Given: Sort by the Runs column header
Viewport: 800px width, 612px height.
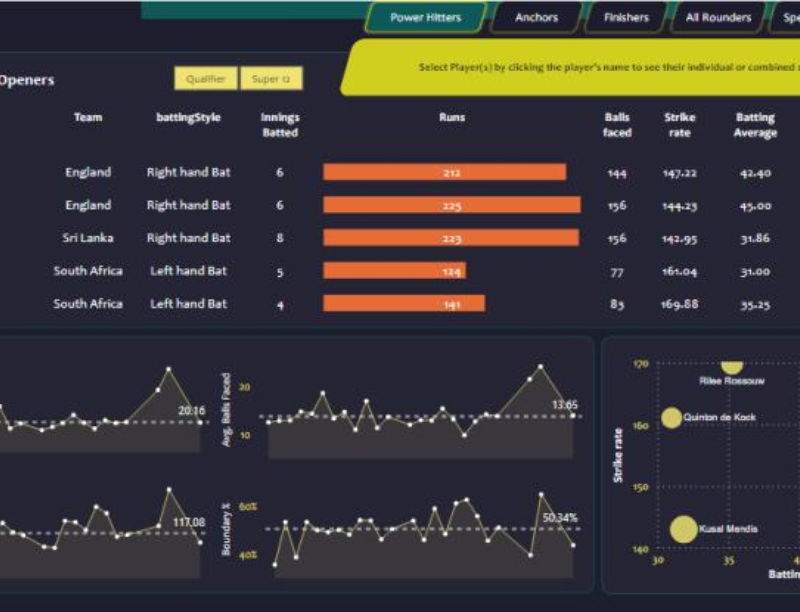Looking at the screenshot, I should click(452, 117).
